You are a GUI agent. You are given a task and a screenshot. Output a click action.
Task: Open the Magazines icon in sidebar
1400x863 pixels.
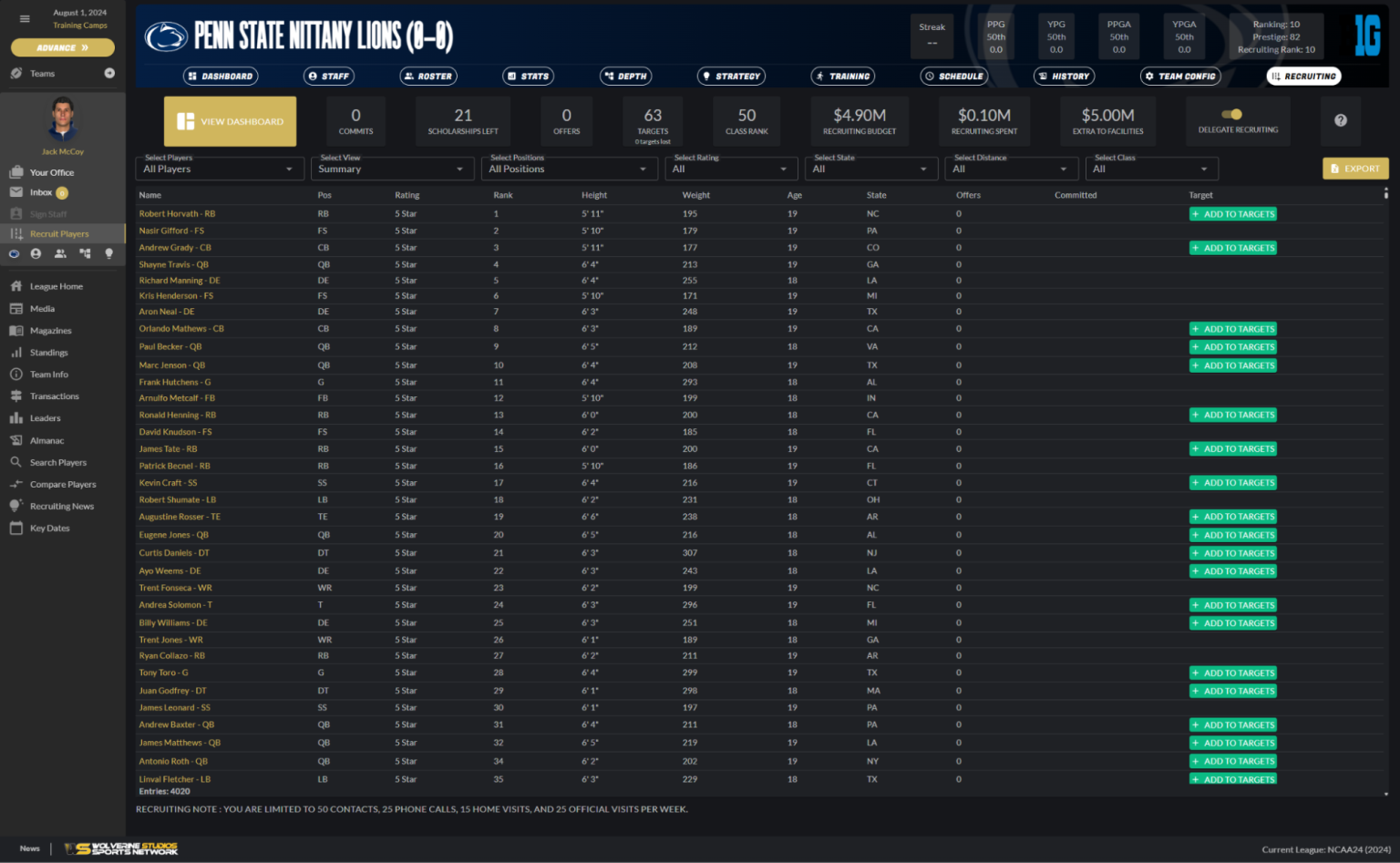(16, 331)
